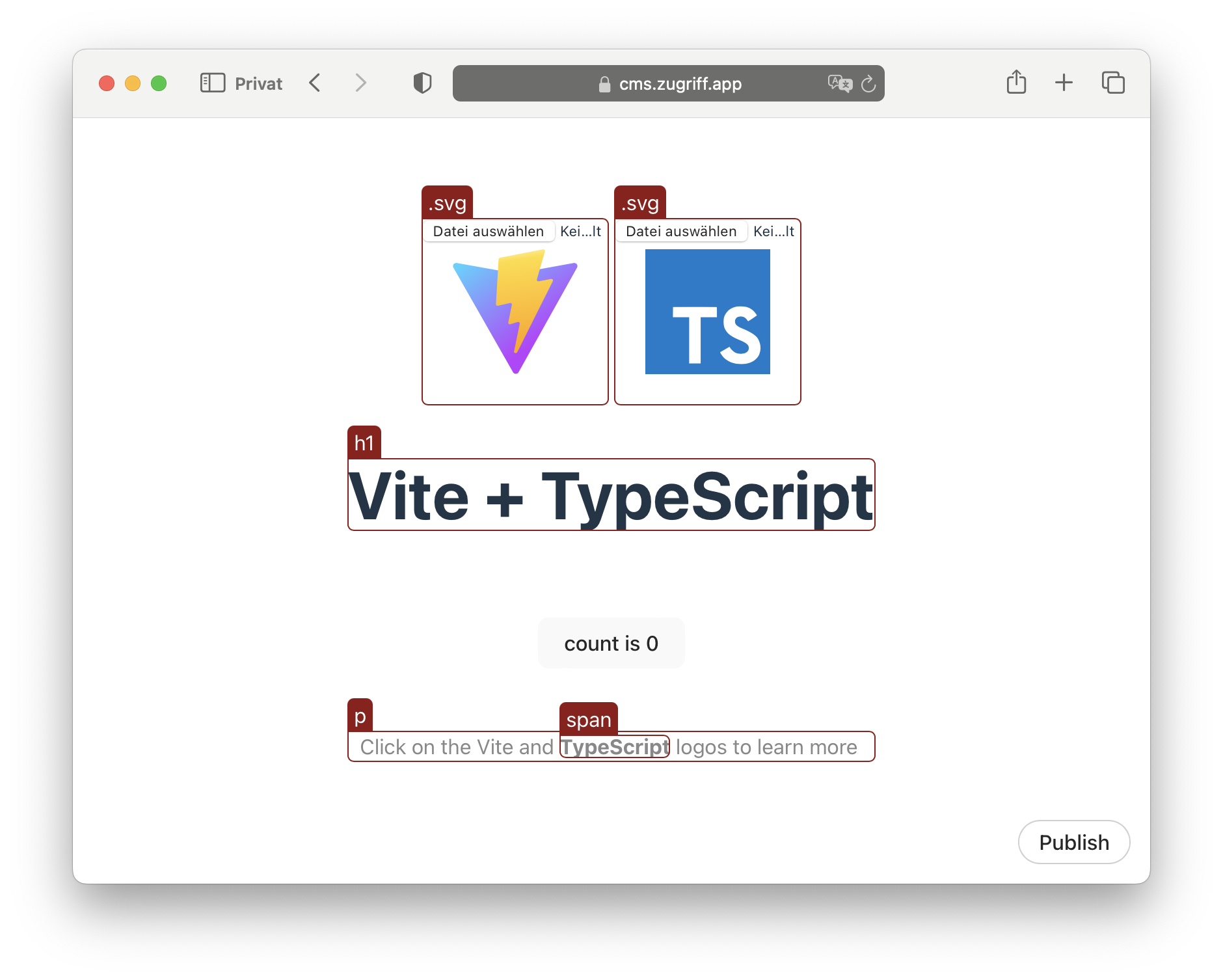Click the translate page icon
Viewport: 1223px width, 980px height.
(x=839, y=83)
